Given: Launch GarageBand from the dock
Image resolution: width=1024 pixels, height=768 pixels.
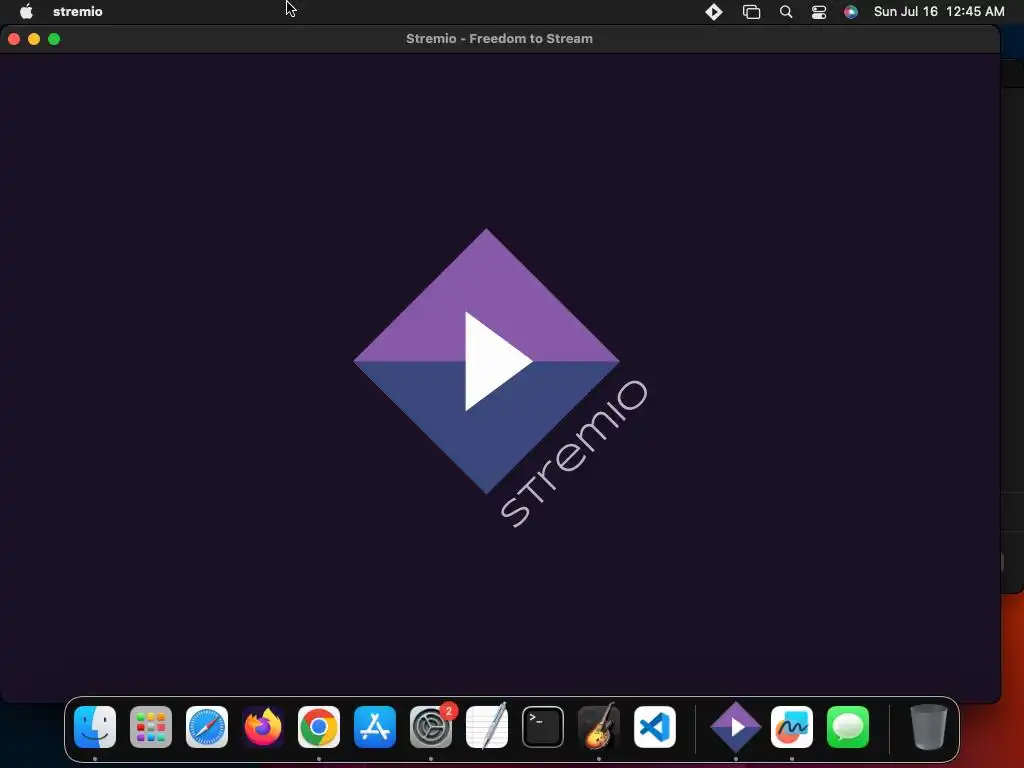Looking at the screenshot, I should 599,727.
